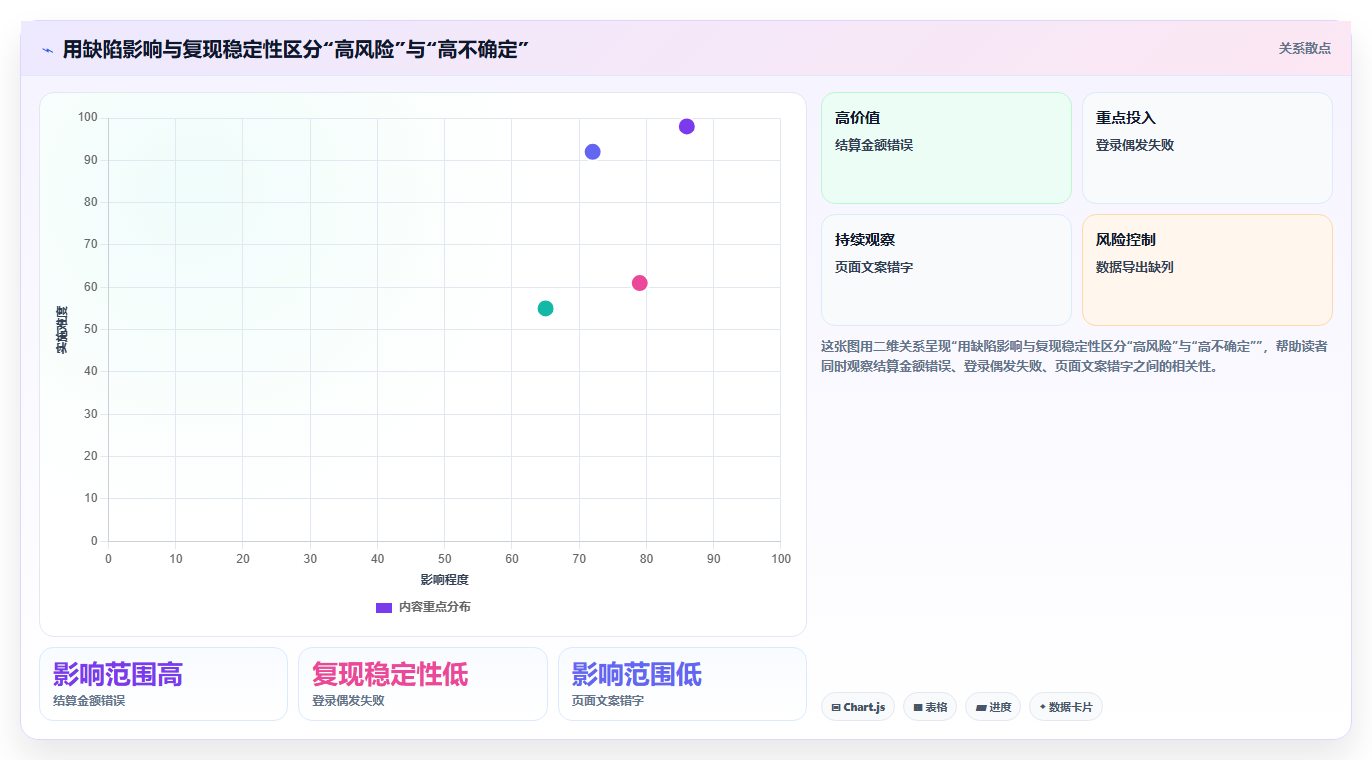Image resolution: width=1372 pixels, height=760 pixels.
Task: Click the chart title starting with 用缺陷影响与复现稳定性
Action: tap(295, 49)
